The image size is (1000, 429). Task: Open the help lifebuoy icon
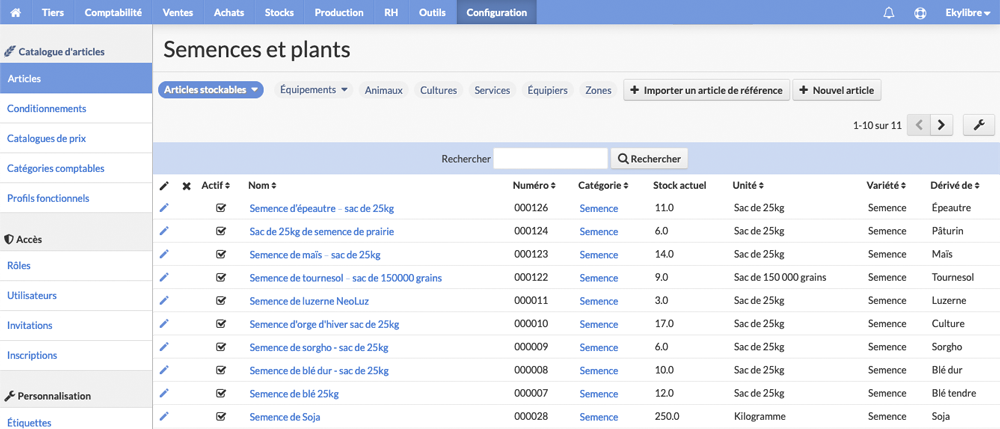click(x=920, y=13)
